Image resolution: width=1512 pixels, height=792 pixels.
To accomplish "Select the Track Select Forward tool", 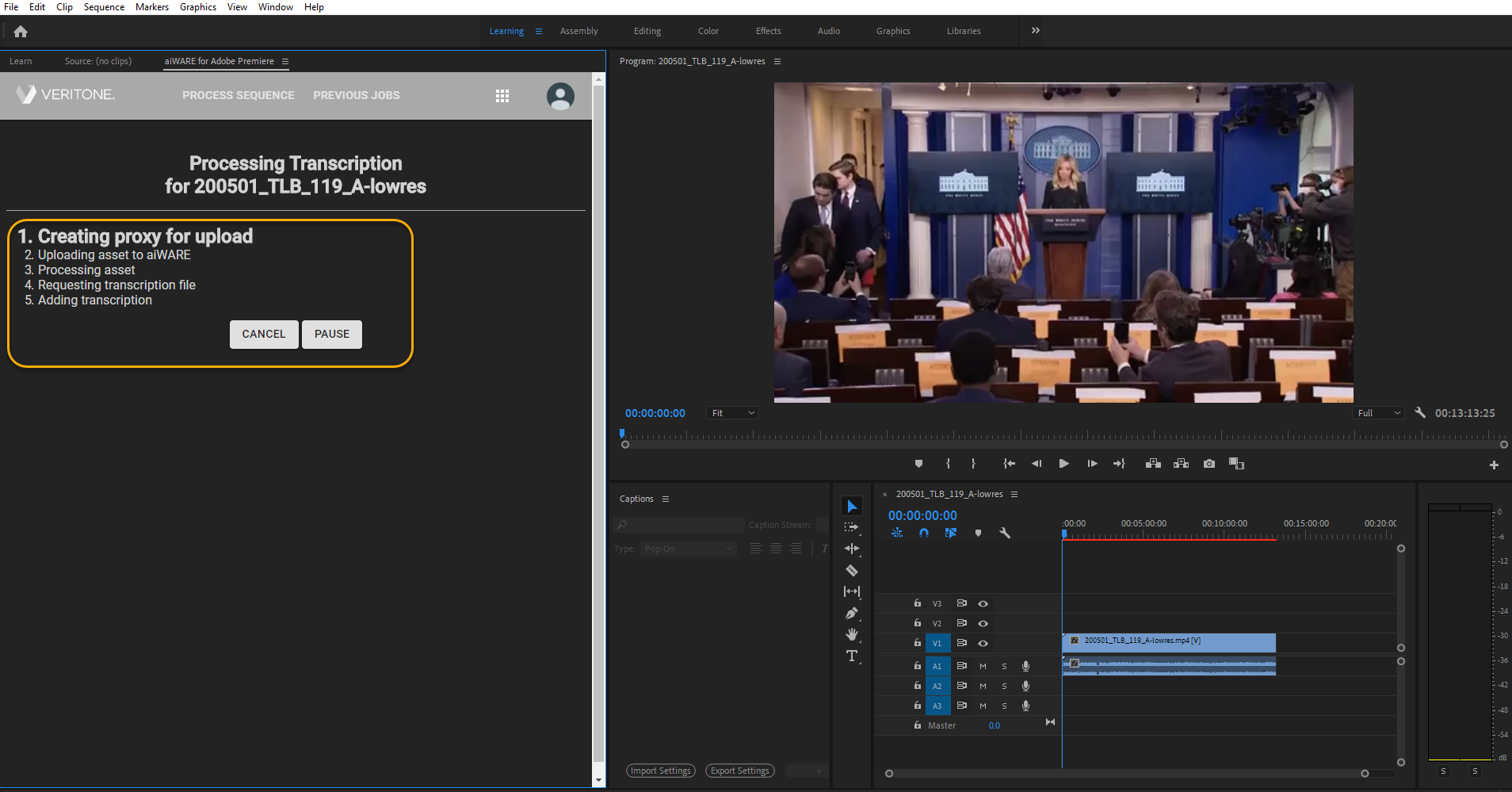I will point(853,526).
